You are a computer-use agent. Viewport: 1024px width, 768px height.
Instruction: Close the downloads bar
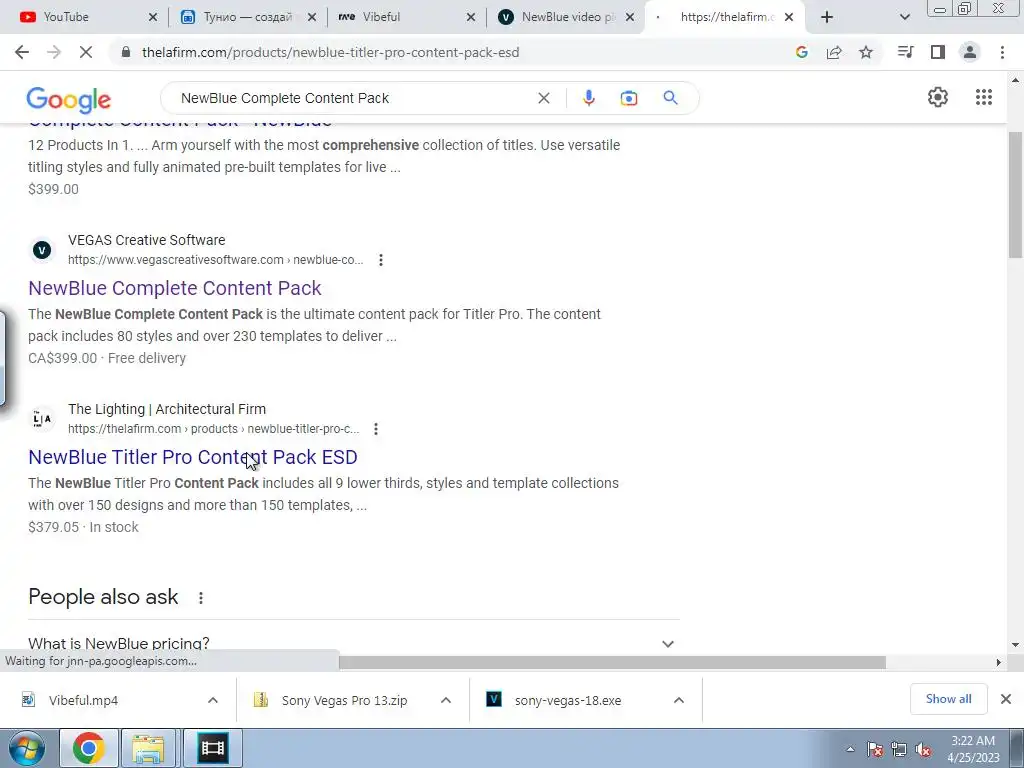1006,699
